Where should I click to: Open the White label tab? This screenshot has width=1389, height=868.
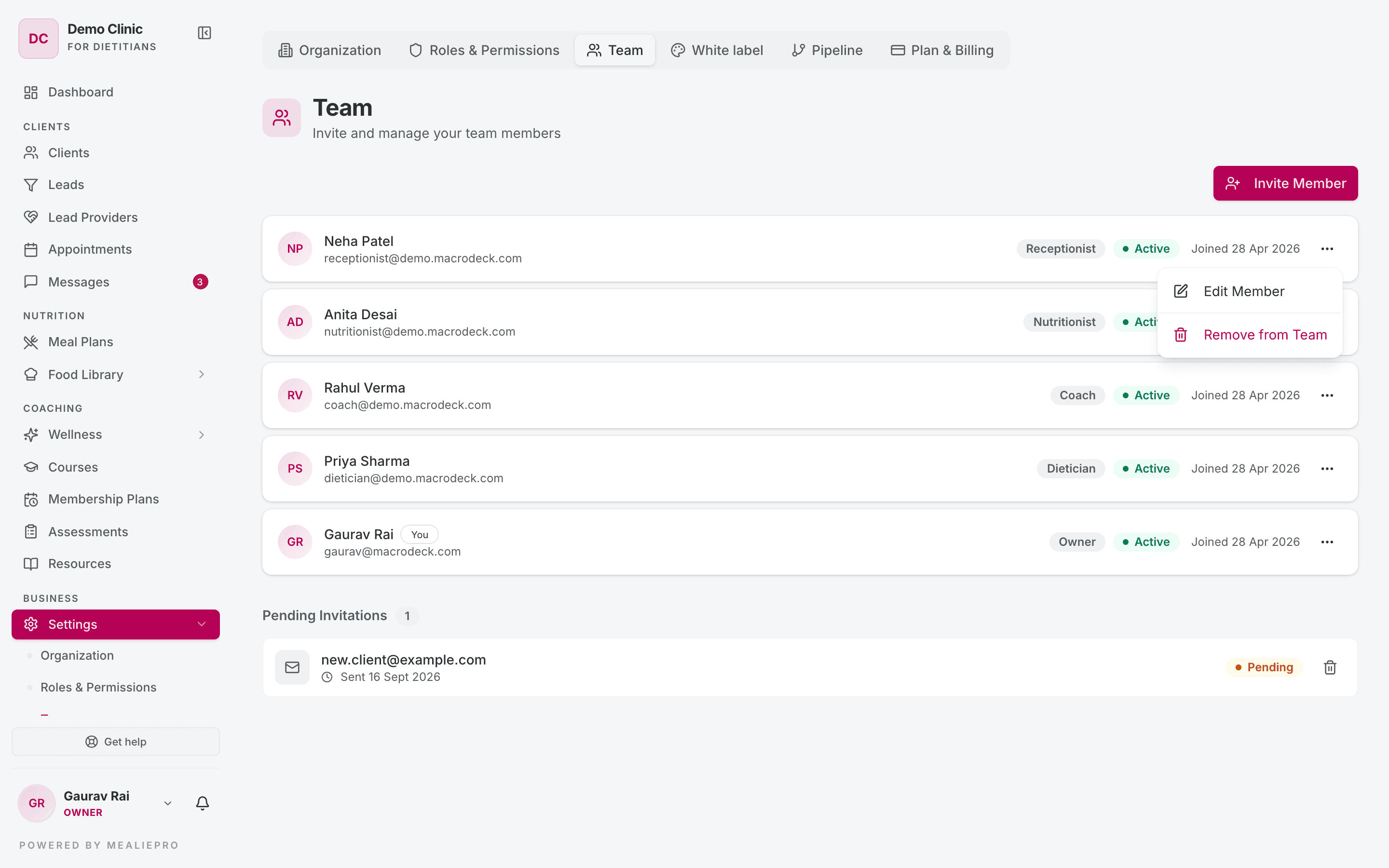tap(717, 51)
